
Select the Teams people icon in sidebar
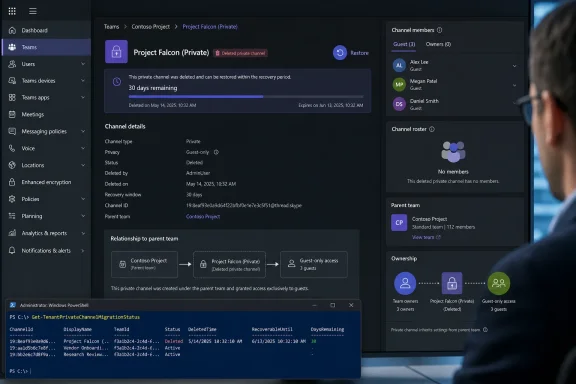(12, 47)
